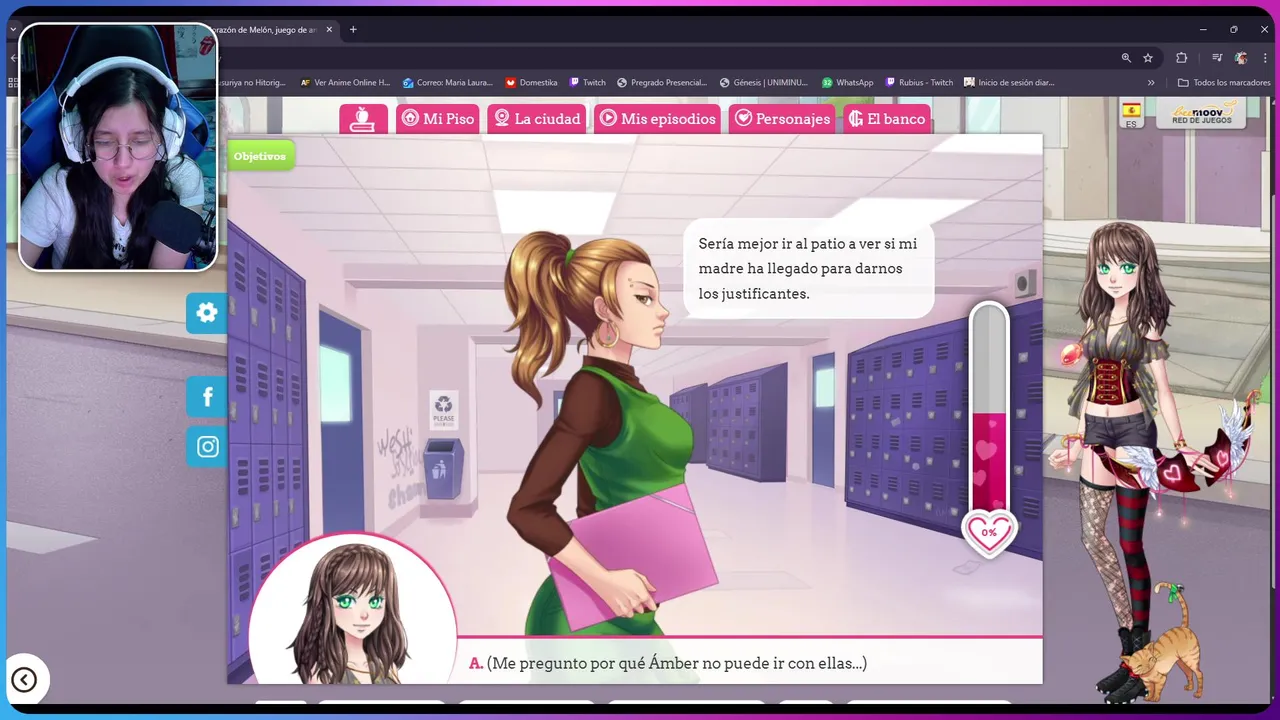
Task: Open the Chrome profile avatar
Action: point(1241,58)
